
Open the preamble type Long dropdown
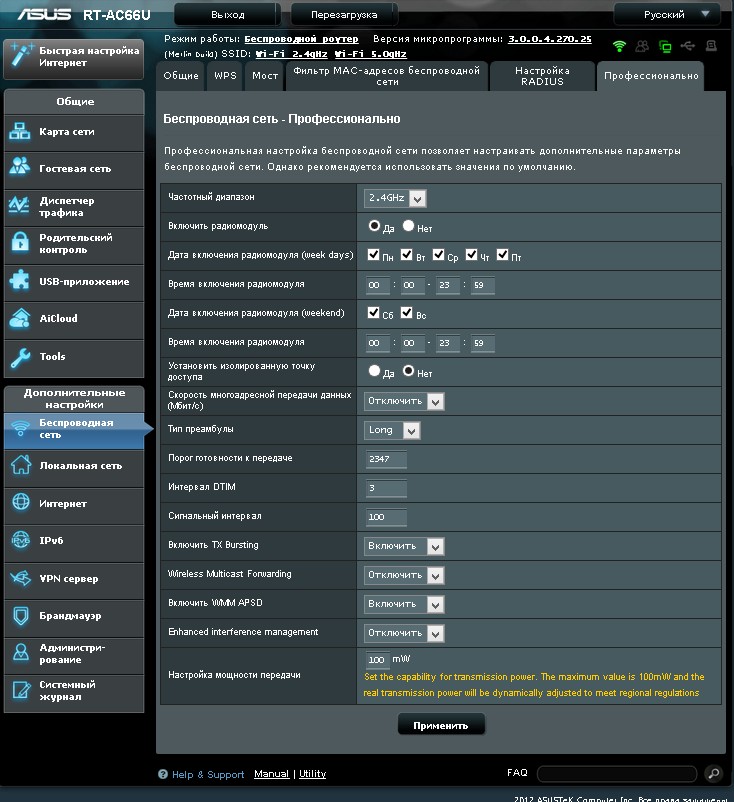pyautogui.click(x=392, y=430)
